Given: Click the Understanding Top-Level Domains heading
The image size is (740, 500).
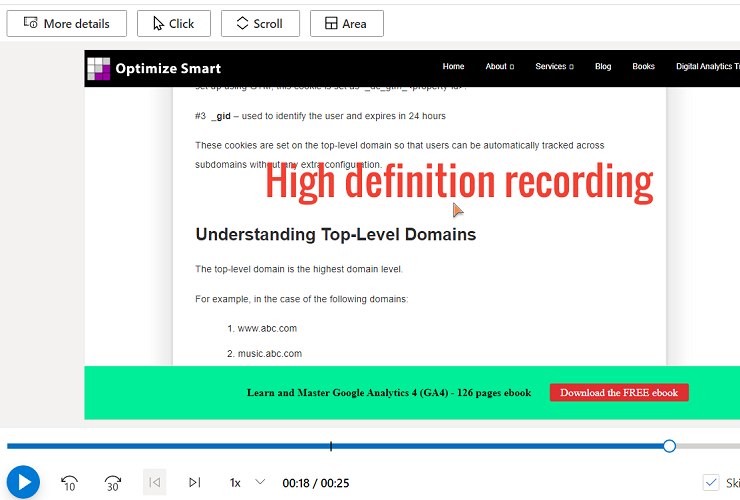Looking at the screenshot, I should click(x=336, y=235).
